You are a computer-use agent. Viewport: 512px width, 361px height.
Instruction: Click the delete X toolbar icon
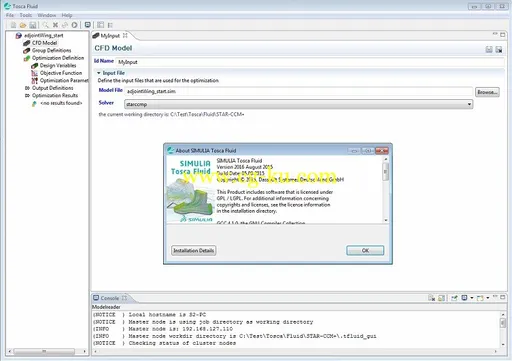pos(55,25)
